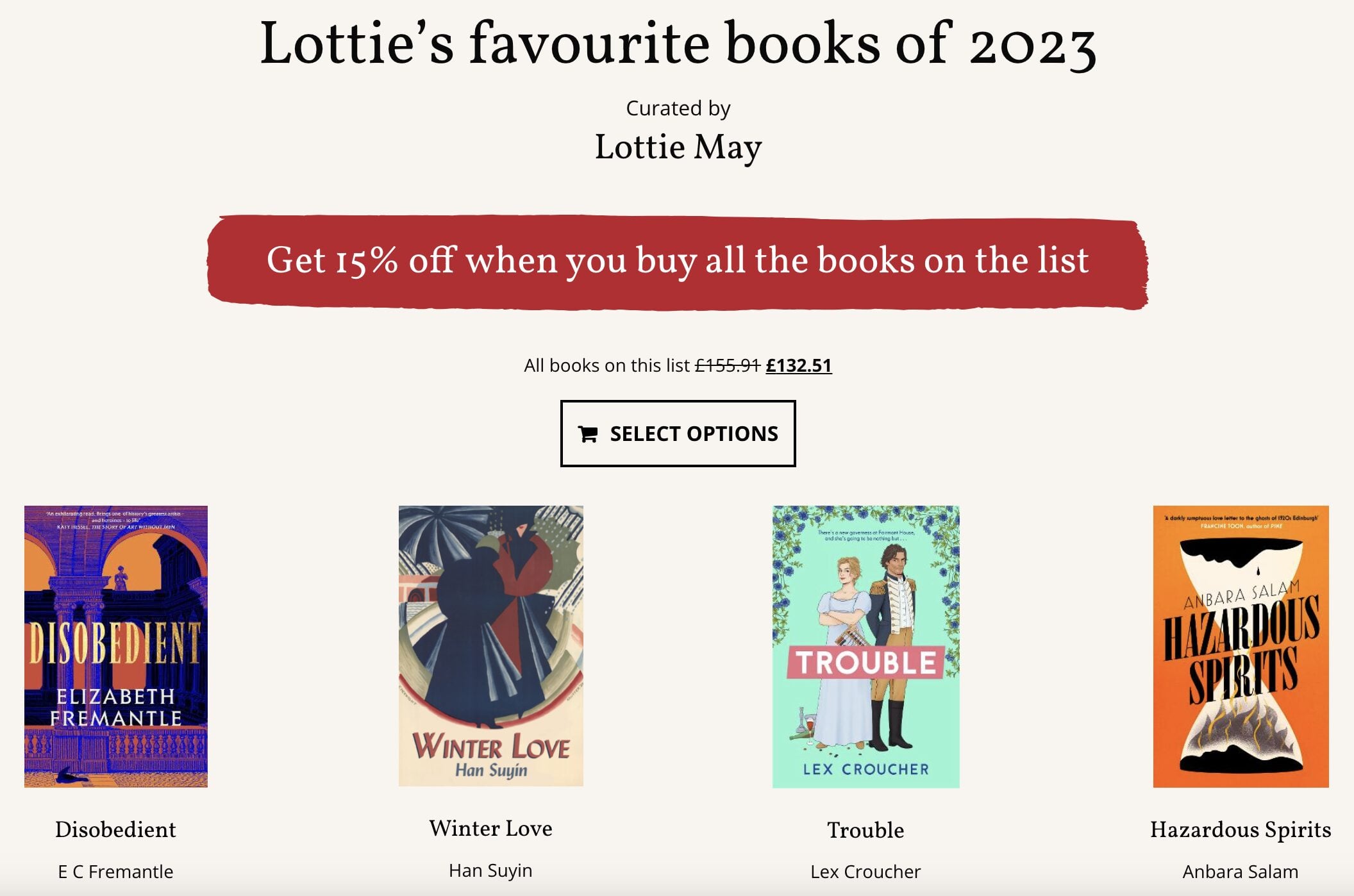Click the Winter Love title link

[x=490, y=828]
